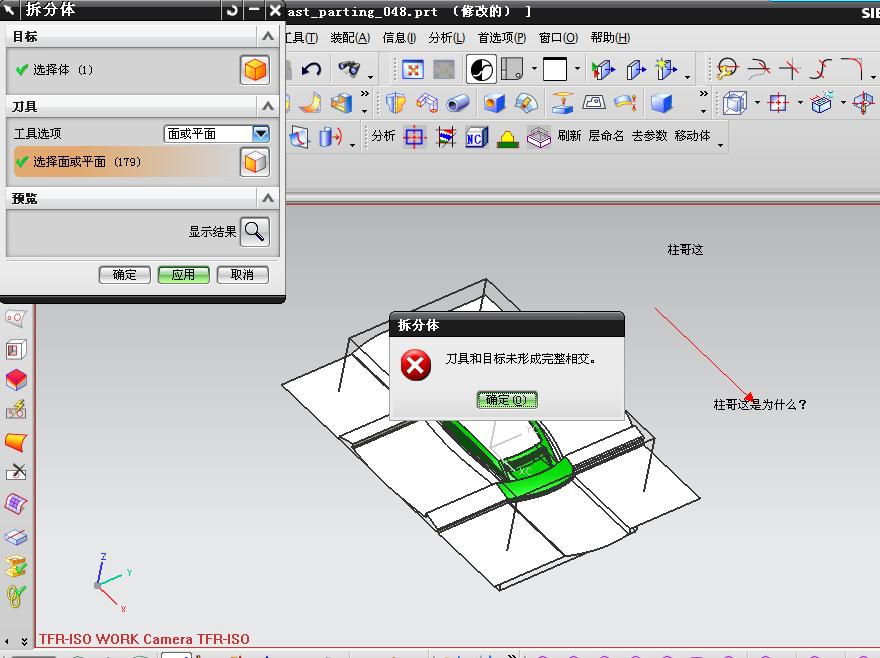Click the orange Select Body cube icon
Viewport: 880px width, 658px height.
tap(255, 70)
